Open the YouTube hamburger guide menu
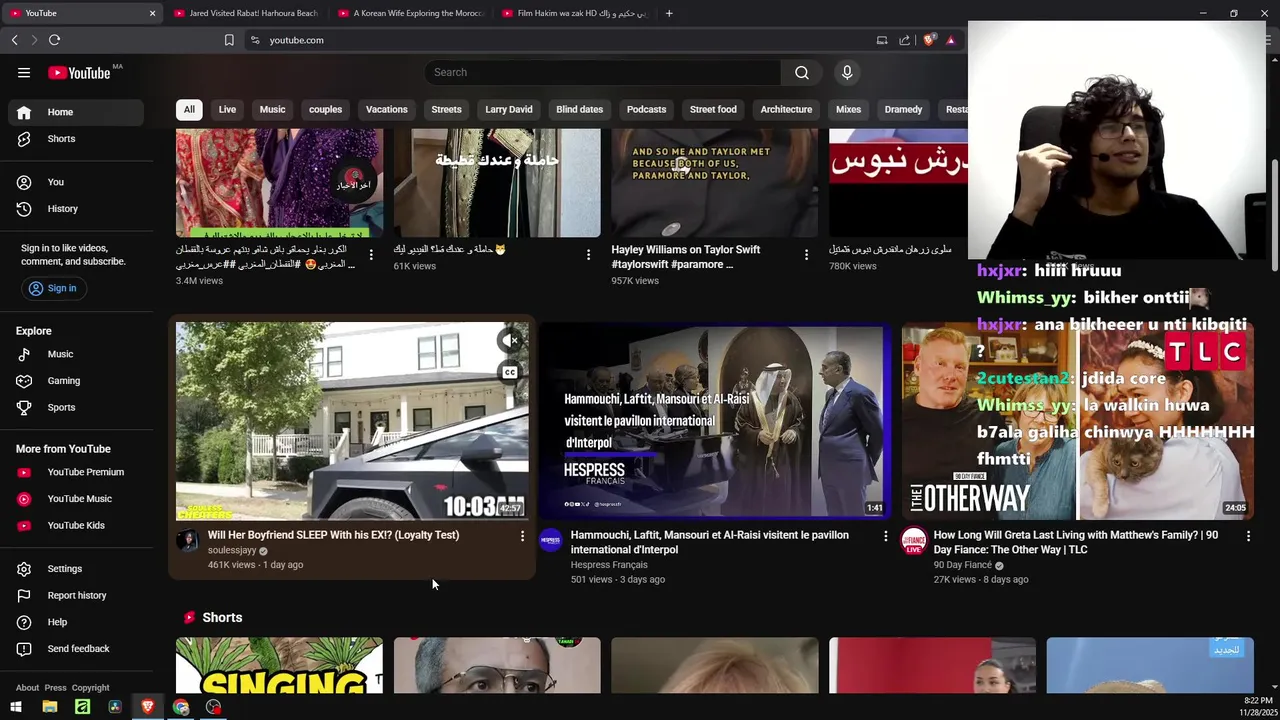Image resolution: width=1280 pixels, height=720 pixels. [x=24, y=72]
